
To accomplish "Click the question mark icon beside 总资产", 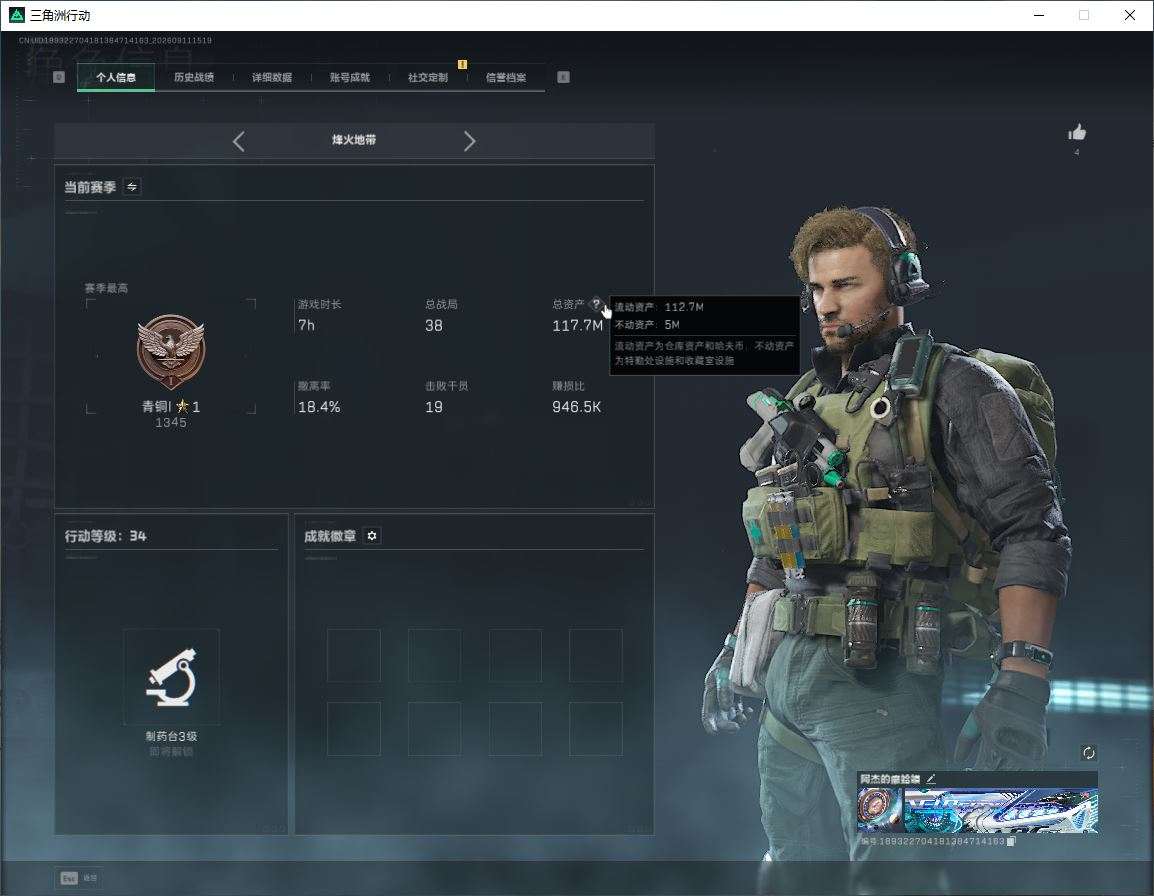I will click(x=595, y=303).
